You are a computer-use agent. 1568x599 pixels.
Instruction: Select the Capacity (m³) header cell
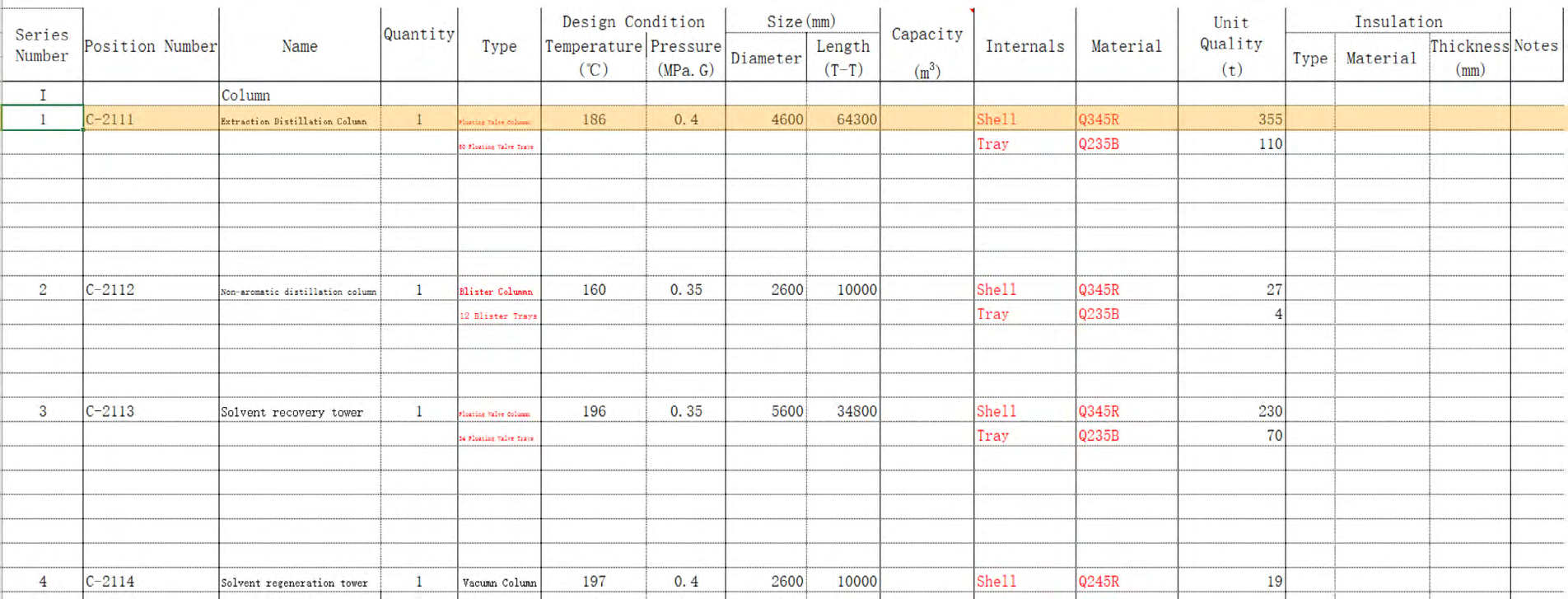pos(927,45)
